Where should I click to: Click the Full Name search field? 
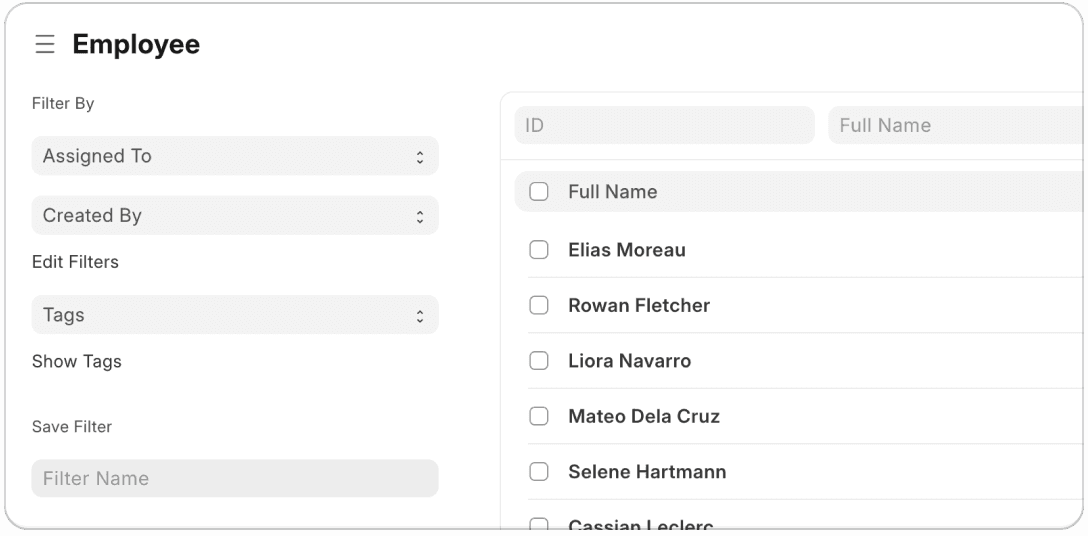[x=955, y=125]
